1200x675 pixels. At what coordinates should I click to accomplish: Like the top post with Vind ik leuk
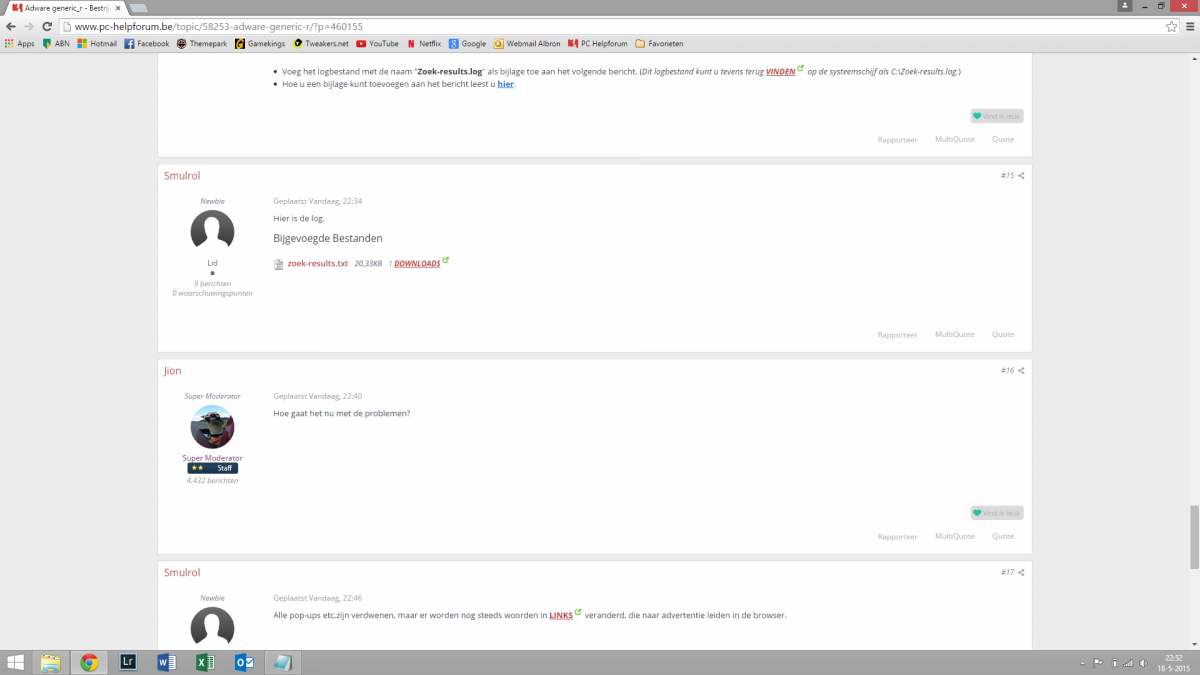click(997, 116)
